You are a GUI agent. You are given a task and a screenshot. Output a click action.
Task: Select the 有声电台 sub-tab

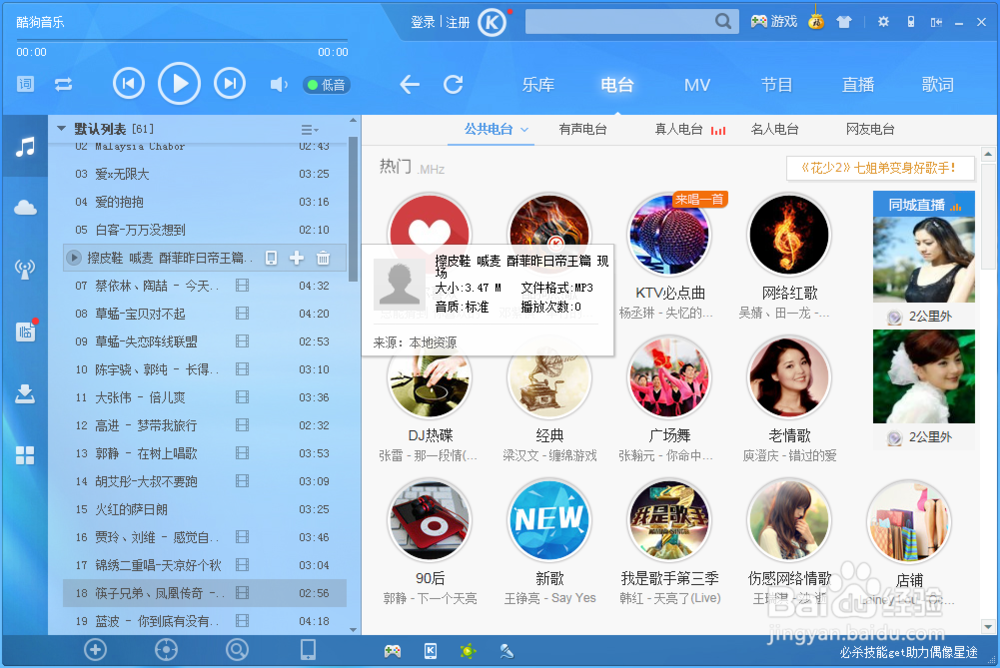pyautogui.click(x=583, y=130)
